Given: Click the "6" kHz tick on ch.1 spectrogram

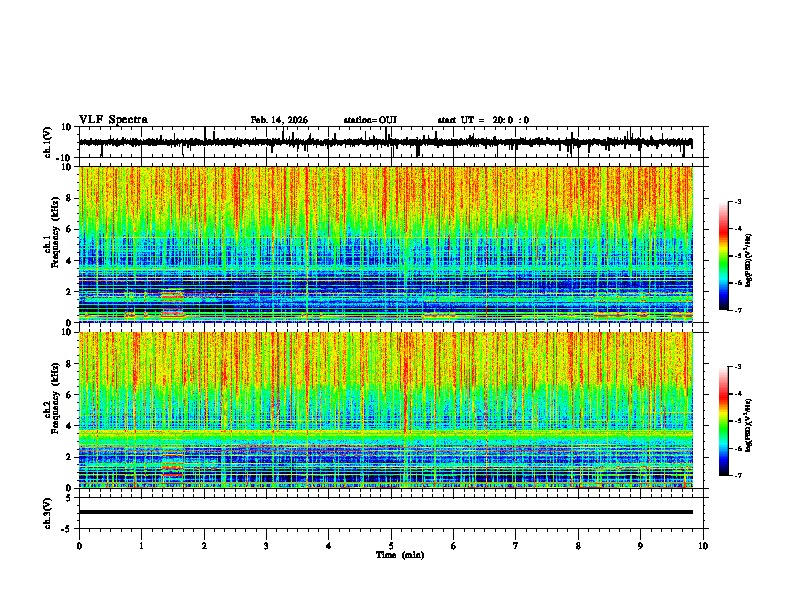Looking at the screenshot, I should 69,229.
